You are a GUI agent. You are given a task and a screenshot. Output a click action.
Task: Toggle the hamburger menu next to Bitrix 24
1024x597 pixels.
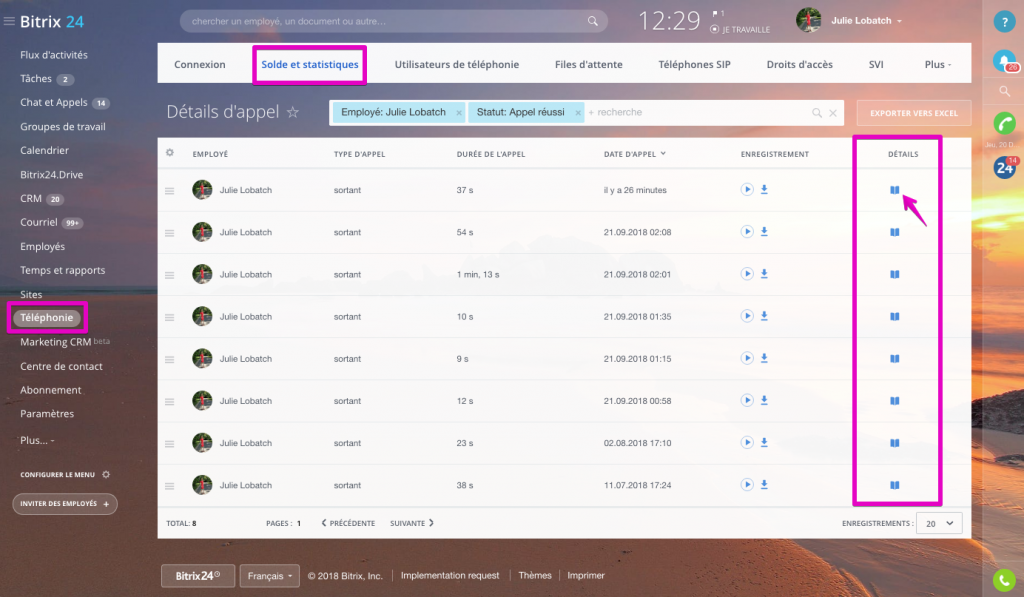(x=9, y=21)
